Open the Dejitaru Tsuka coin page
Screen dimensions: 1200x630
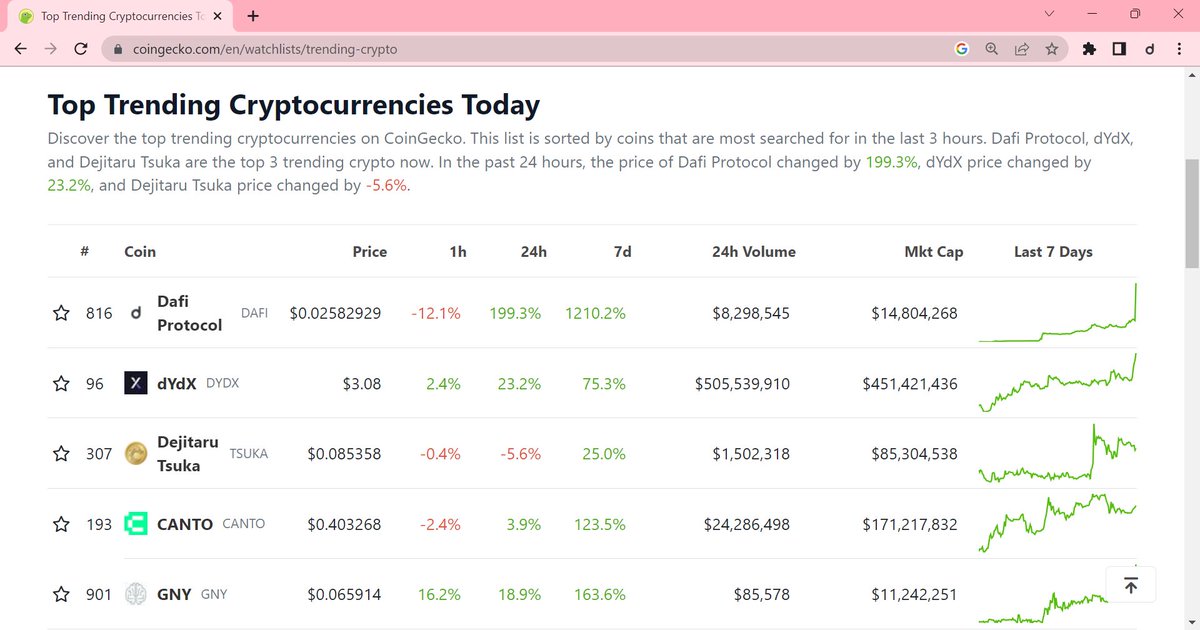tap(188, 454)
